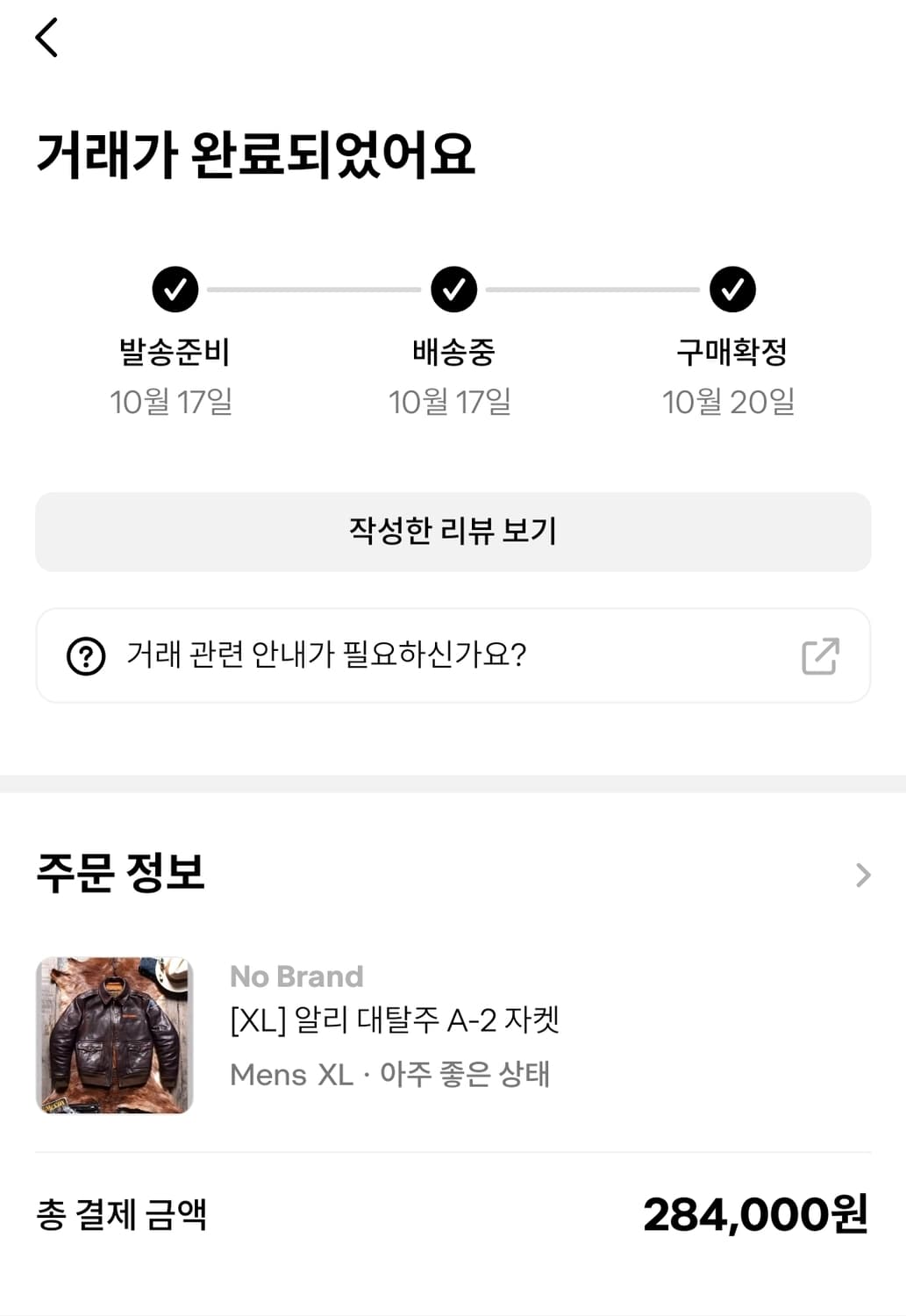Tap the 10월 20일 confirmation date
The height and width of the screenshot is (1316, 906).
click(x=728, y=403)
